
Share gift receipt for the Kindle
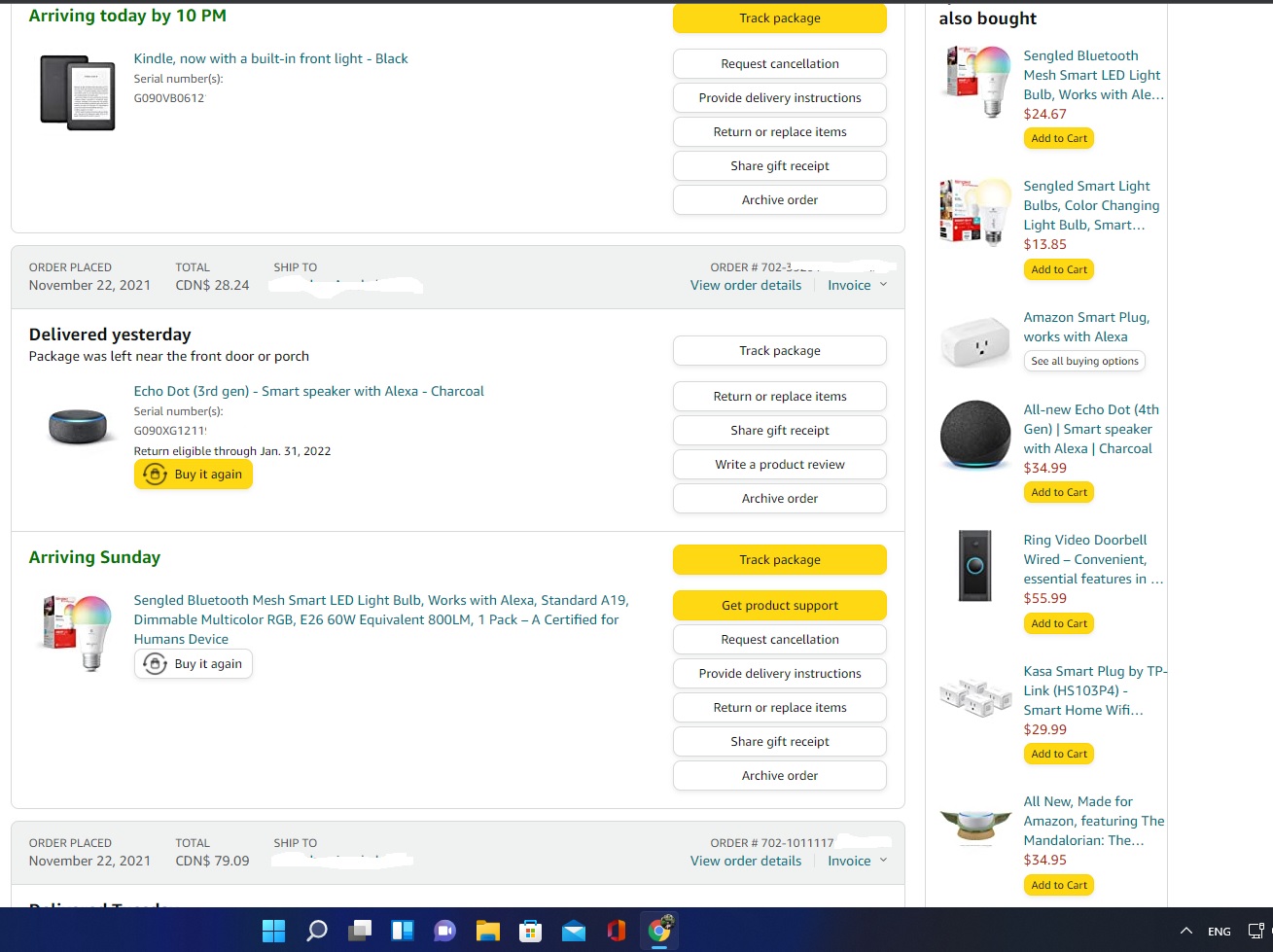click(x=780, y=165)
